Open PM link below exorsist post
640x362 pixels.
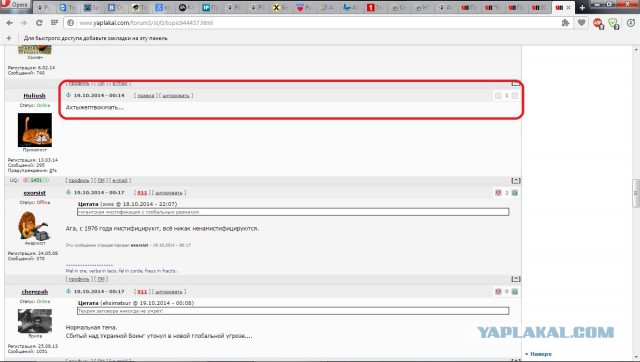pyautogui.click(x=101, y=279)
